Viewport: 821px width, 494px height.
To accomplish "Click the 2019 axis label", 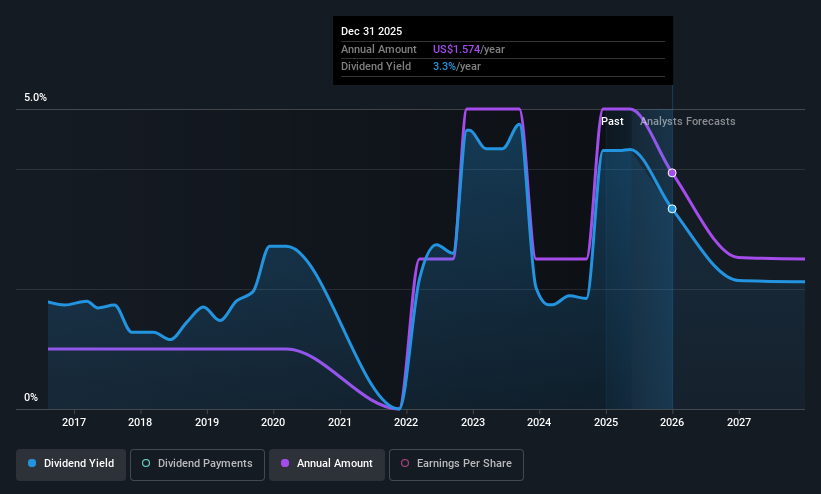I will pos(207,422).
